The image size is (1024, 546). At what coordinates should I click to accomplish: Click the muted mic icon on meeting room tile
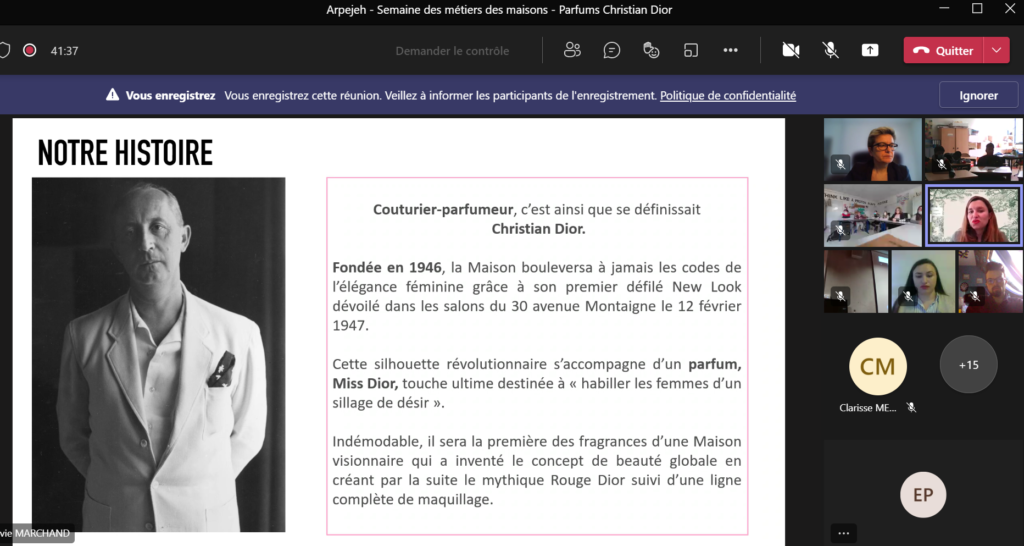[840, 230]
